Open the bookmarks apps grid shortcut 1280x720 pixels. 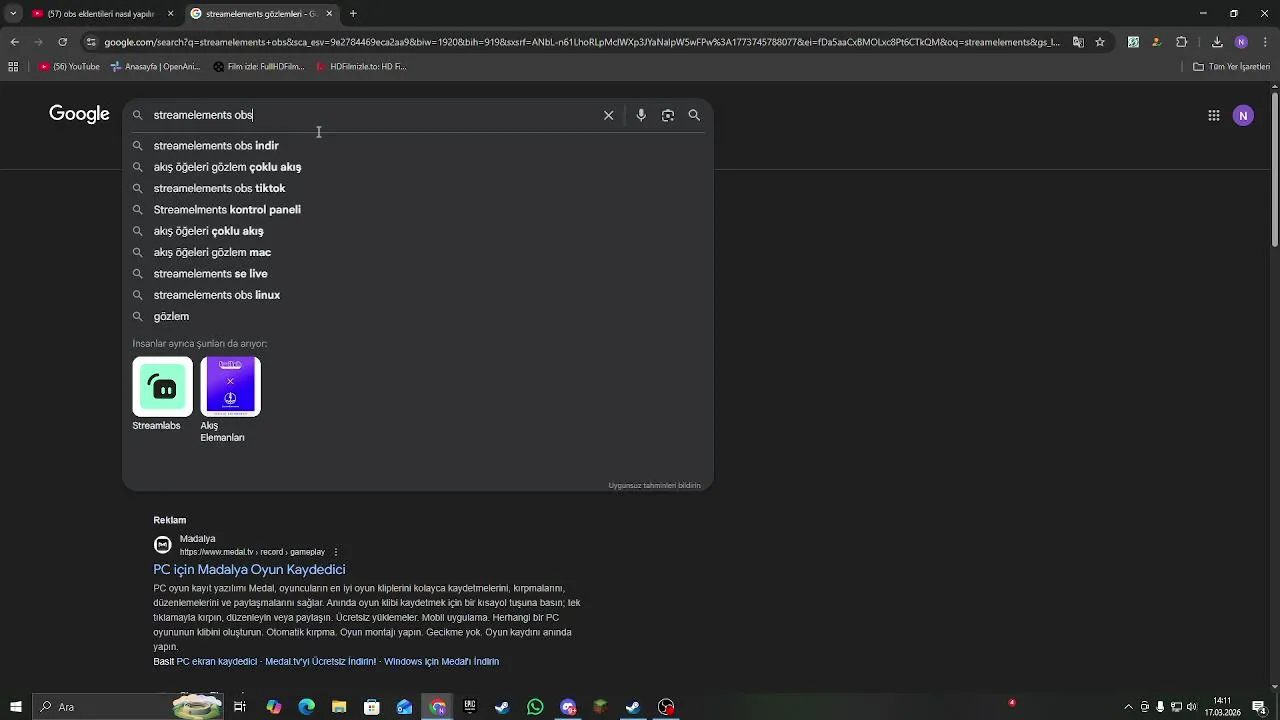pos(13,67)
